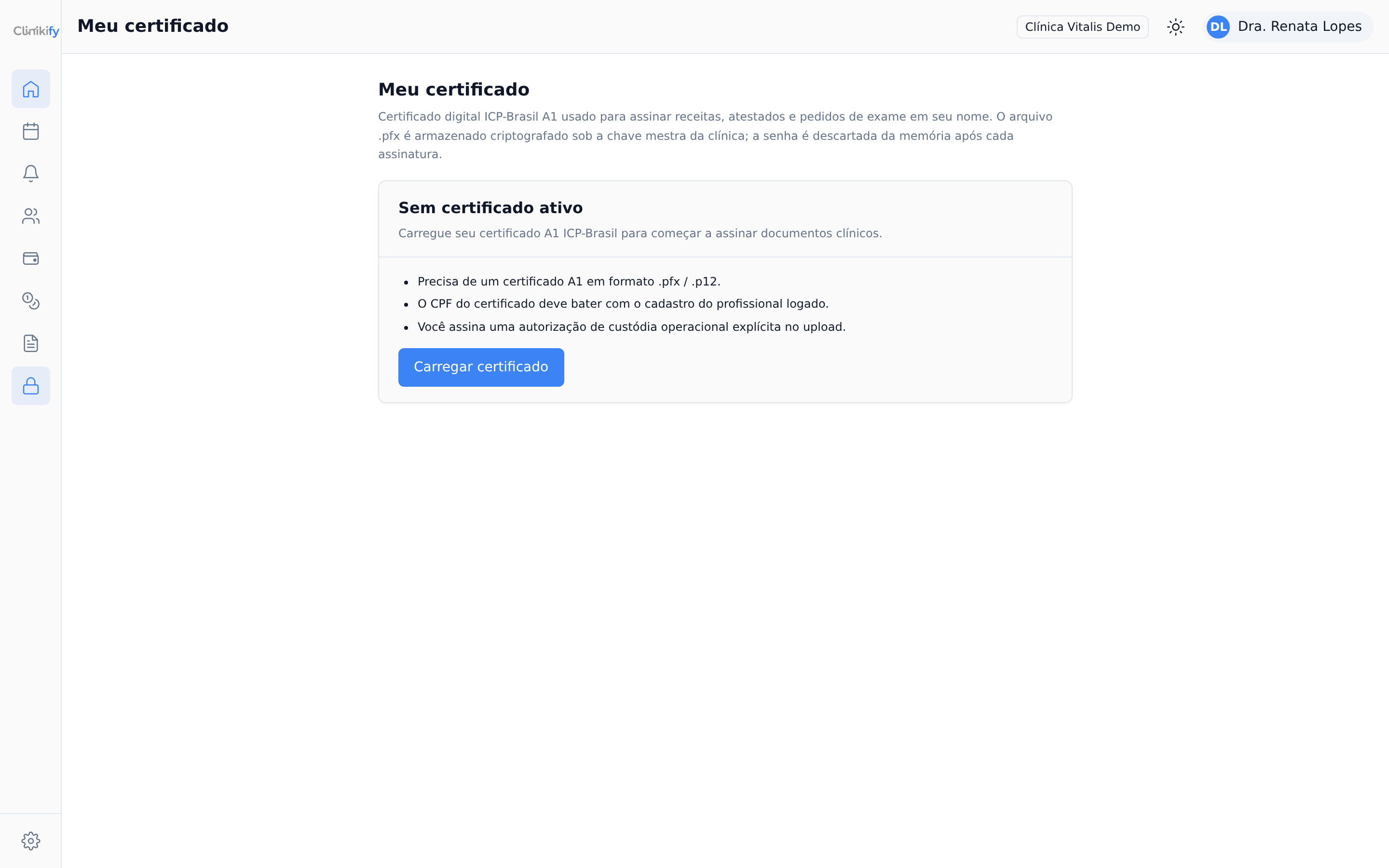The width and height of the screenshot is (1389, 868).
Task: Open the patients people icon
Action: point(31,216)
